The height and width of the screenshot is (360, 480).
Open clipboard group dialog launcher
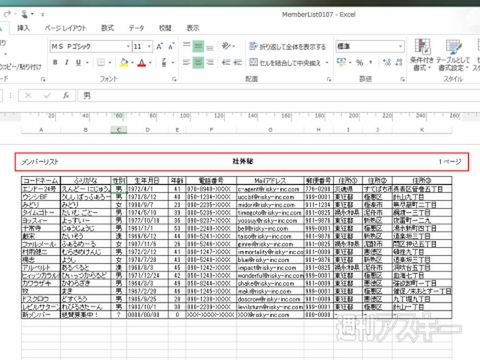pos(43,79)
